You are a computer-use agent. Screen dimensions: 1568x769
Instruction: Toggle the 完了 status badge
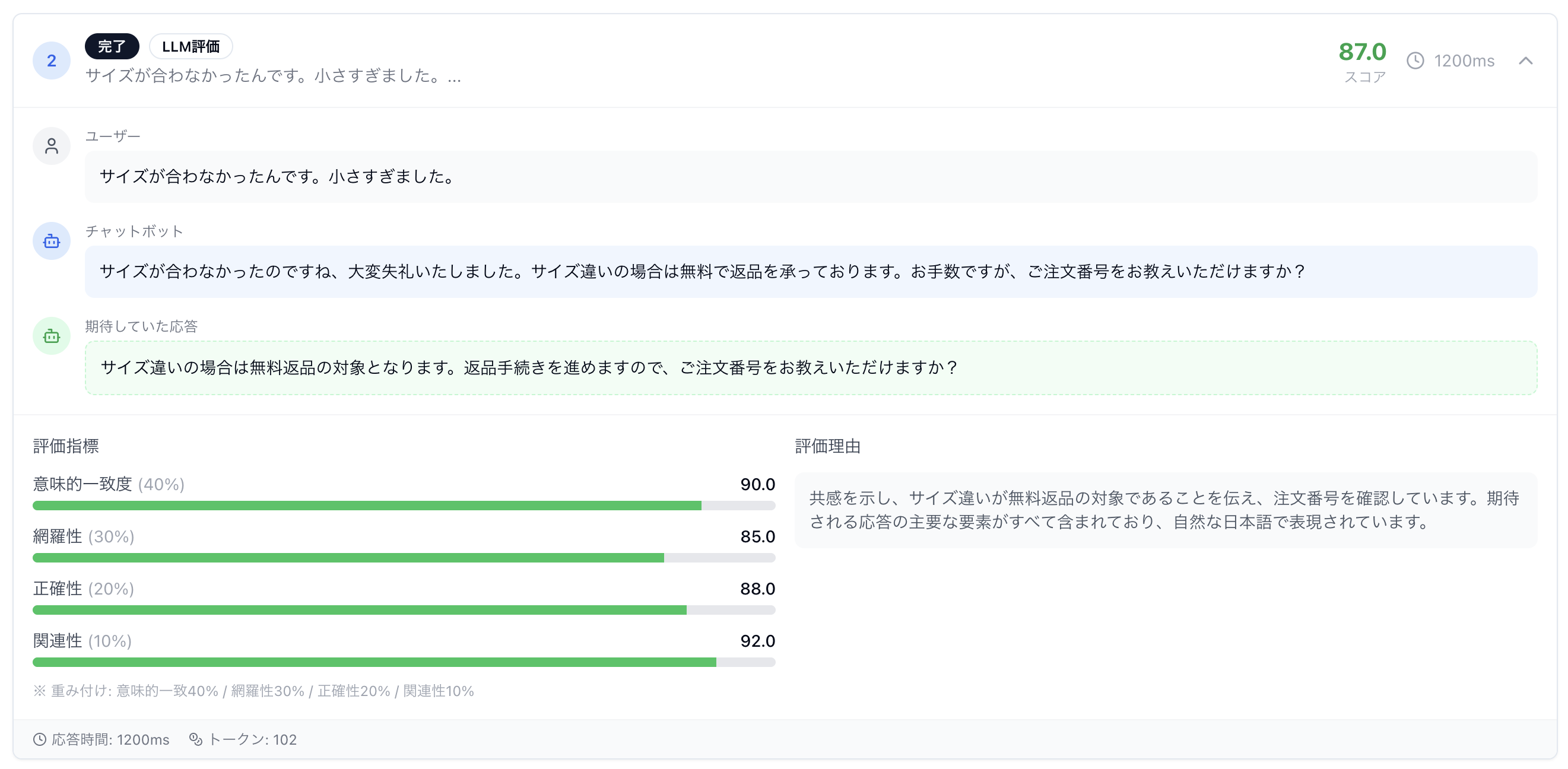click(x=113, y=46)
